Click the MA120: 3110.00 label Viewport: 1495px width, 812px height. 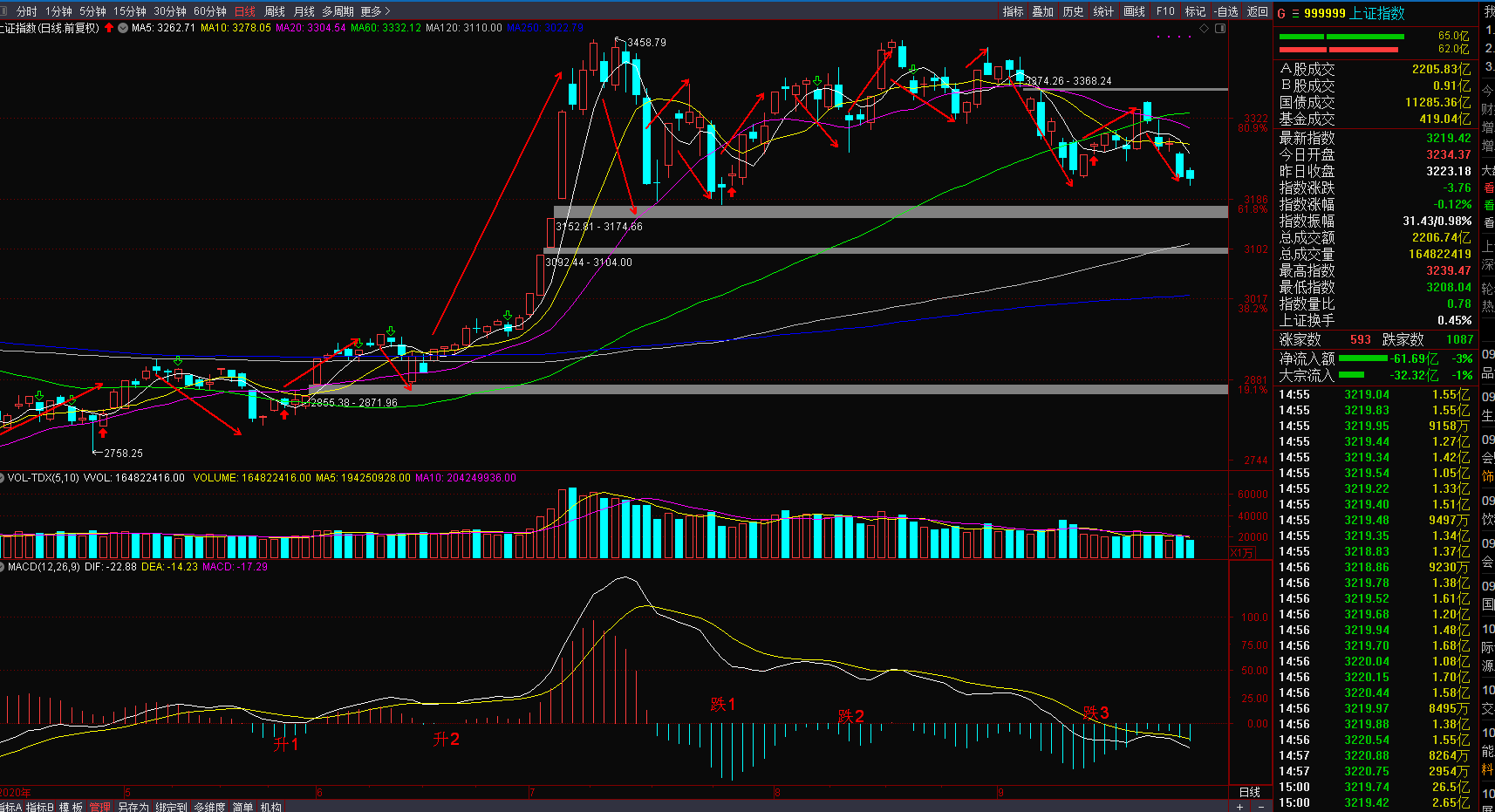(x=464, y=28)
